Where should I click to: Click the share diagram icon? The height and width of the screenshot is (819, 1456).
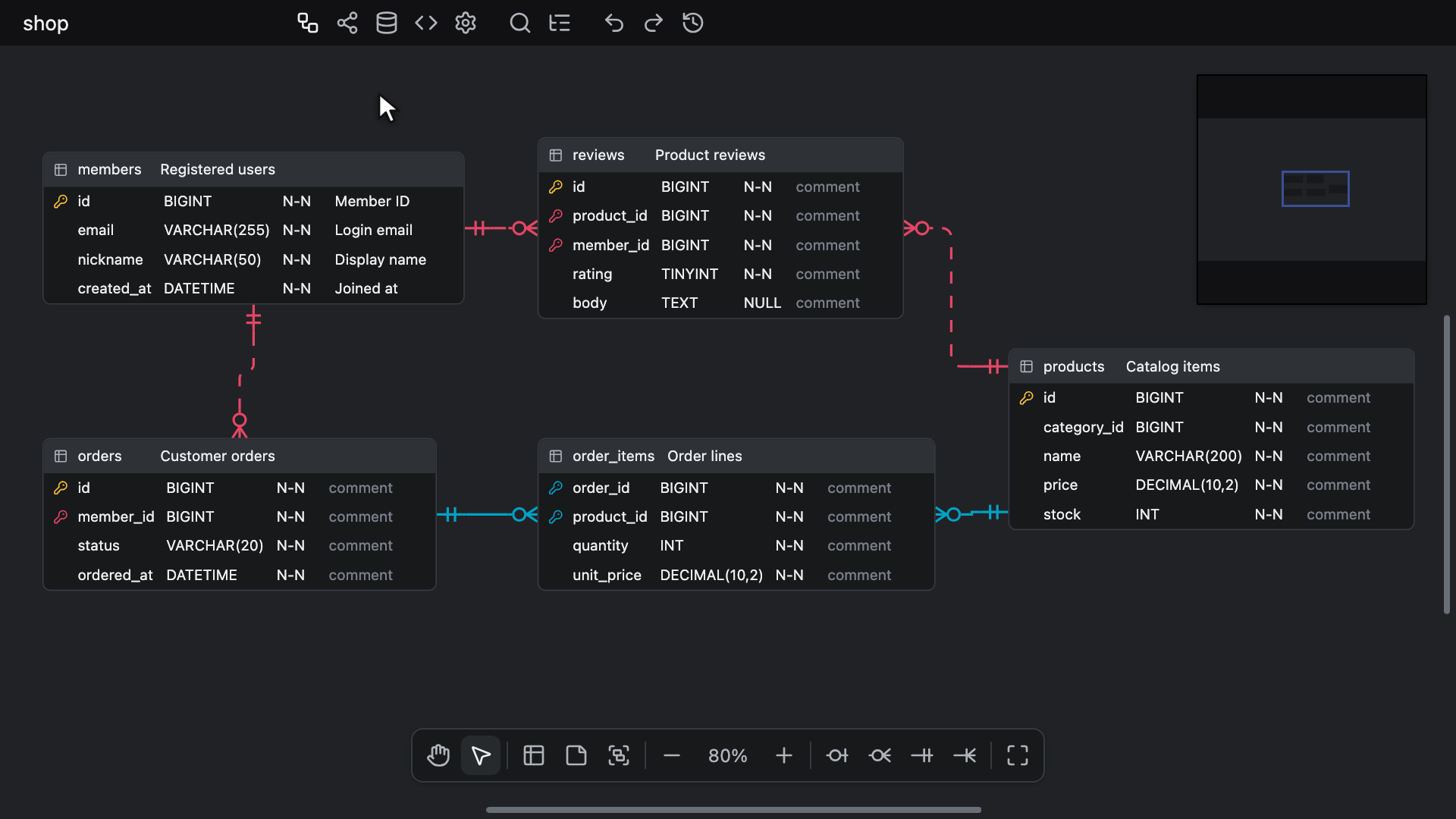click(347, 23)
